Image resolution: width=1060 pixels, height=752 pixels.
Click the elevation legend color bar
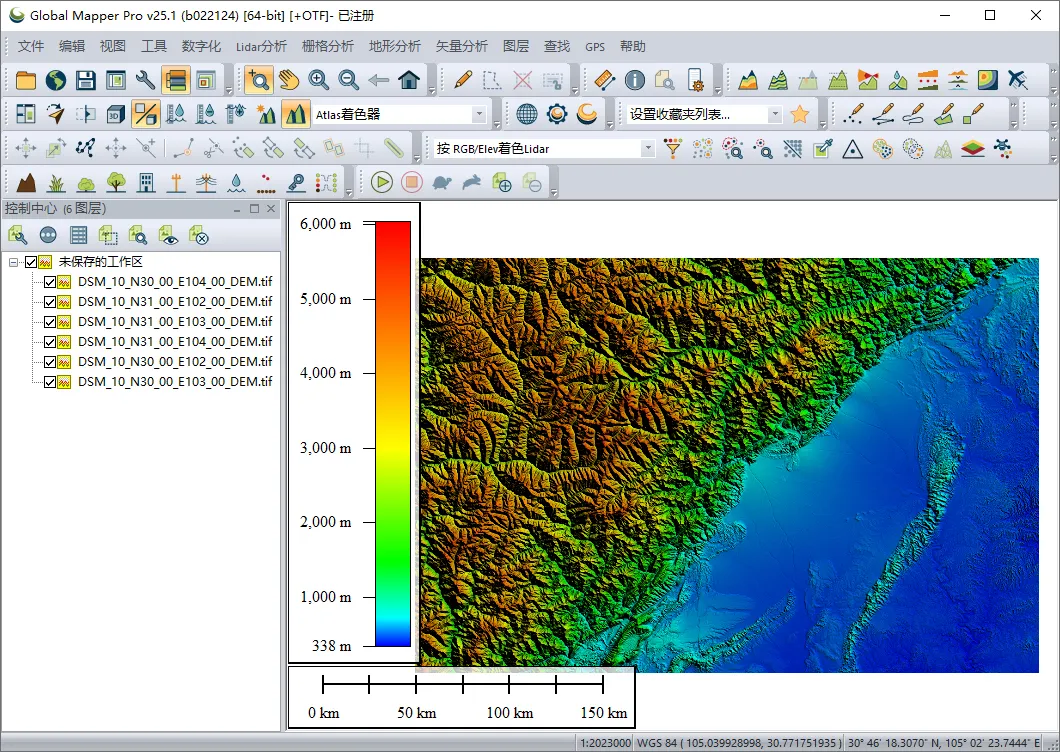393,433
